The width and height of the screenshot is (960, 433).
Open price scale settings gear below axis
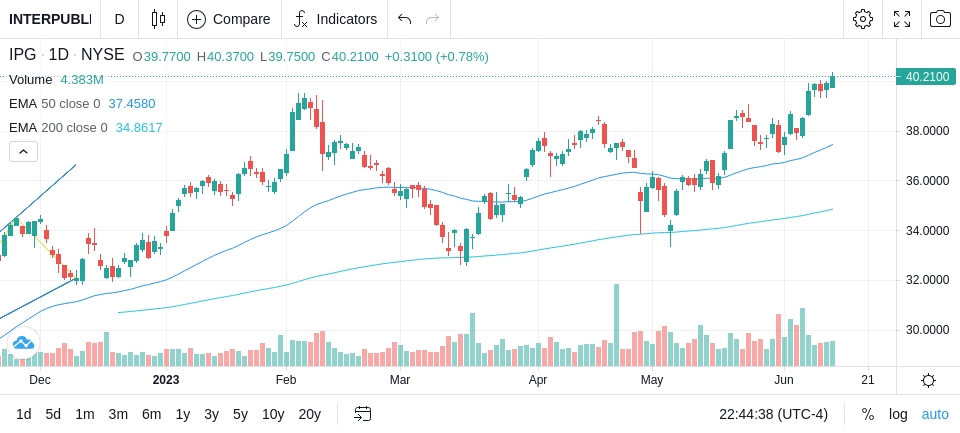coord(928,381)
